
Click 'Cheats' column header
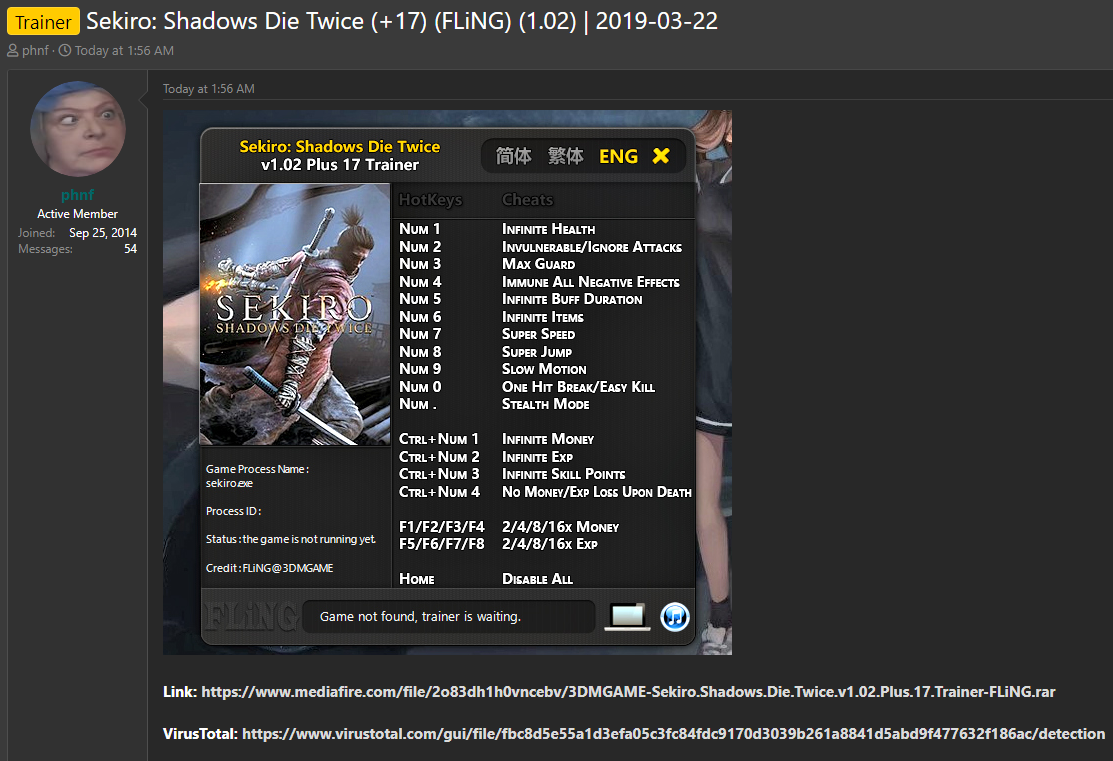527,200
